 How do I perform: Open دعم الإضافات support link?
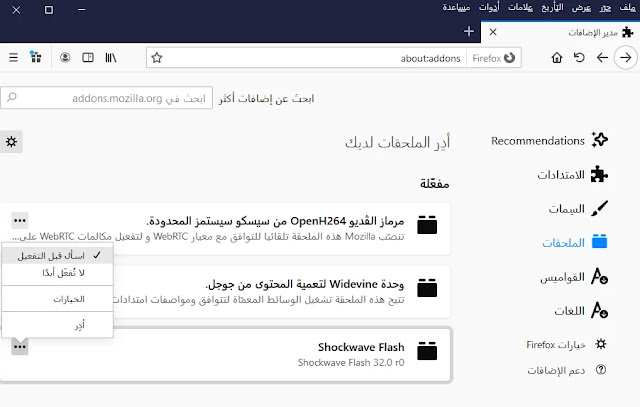pyautogui.click(x=567, y=370)
